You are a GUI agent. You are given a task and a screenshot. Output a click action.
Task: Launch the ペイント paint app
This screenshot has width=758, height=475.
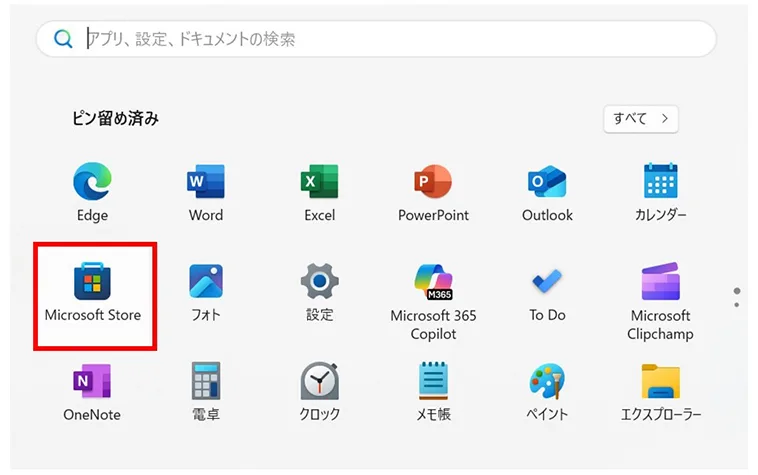coord(547,382)
